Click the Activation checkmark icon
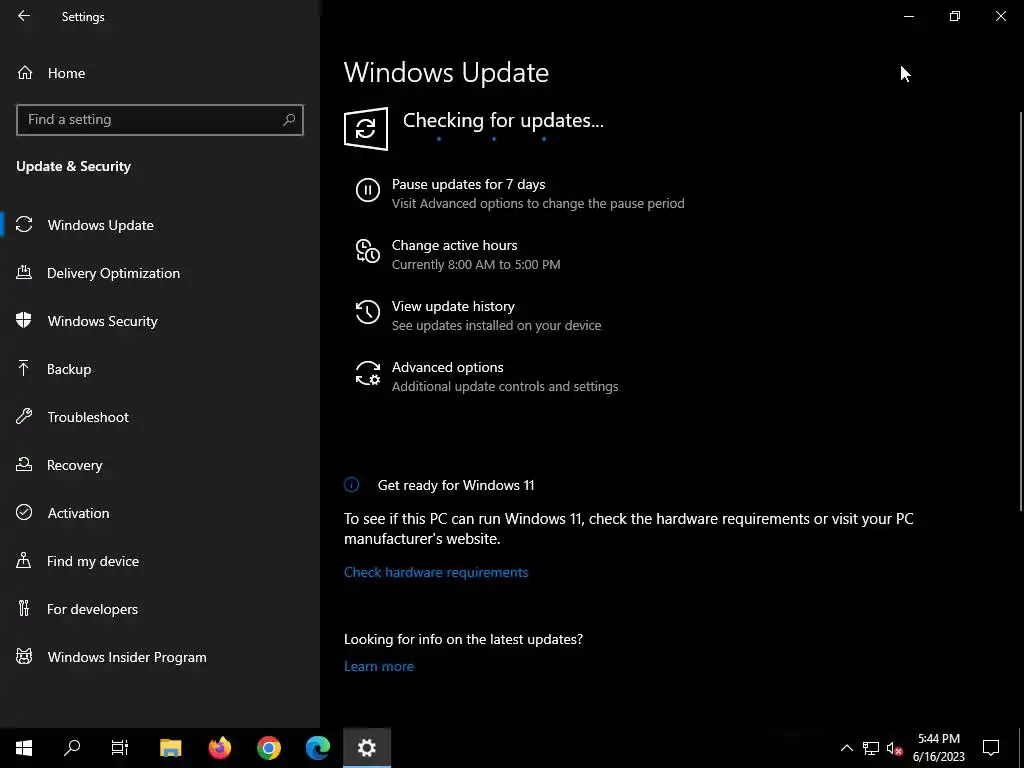Screen dimensions: 1024x768 pyautogui.click(x=24, y=512)
